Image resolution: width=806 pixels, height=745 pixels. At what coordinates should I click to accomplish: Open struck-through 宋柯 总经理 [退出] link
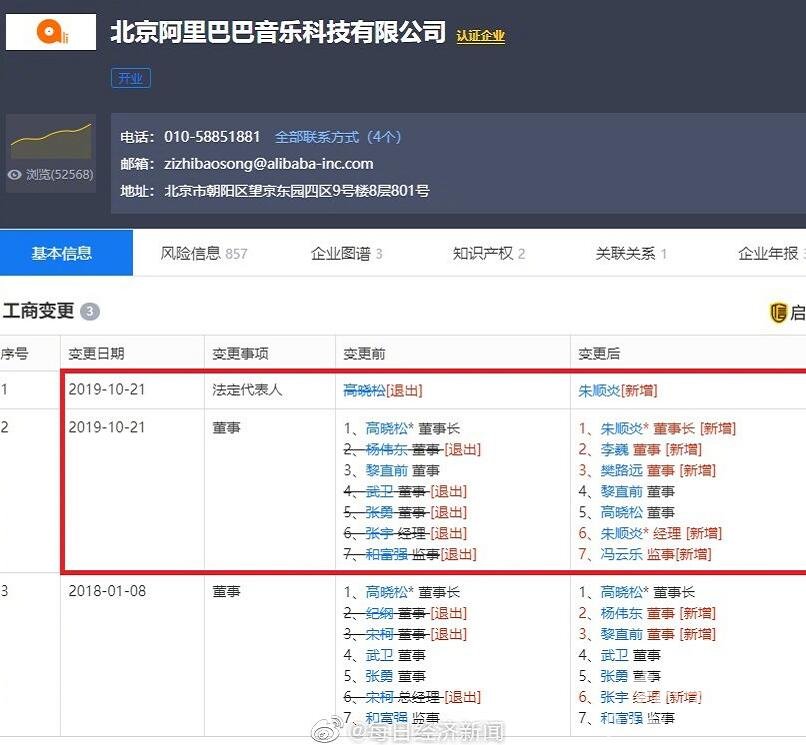tap(412, 697)
